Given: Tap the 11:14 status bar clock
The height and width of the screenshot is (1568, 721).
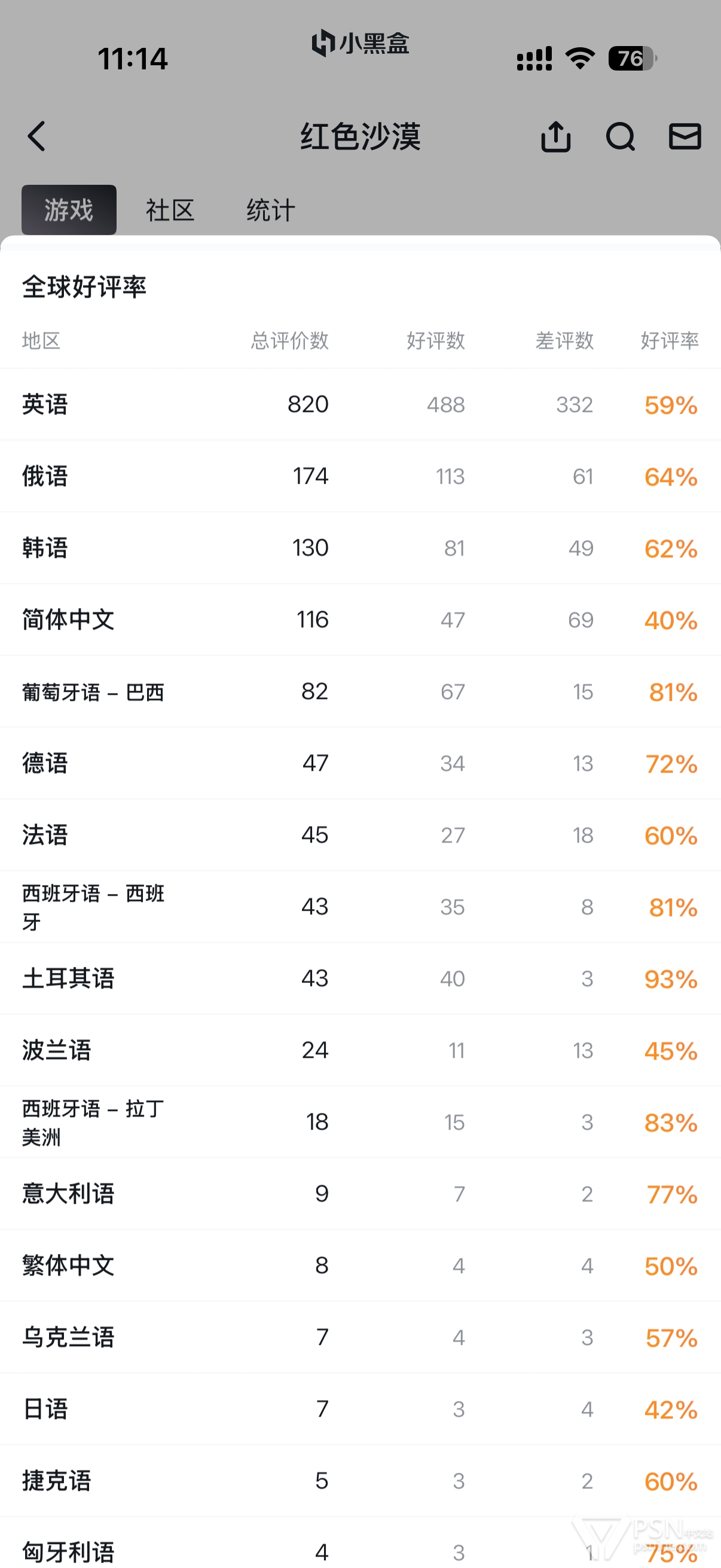Looking at the screenshot, I should 133,59.
